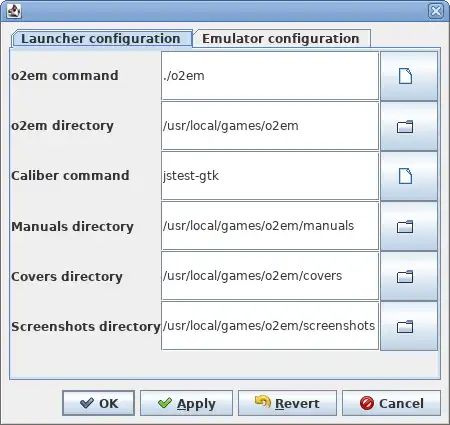450x425 pixels.
Task: Edit the Manuals directory path field
Action: pyautogui.click(x=270, y=226)
